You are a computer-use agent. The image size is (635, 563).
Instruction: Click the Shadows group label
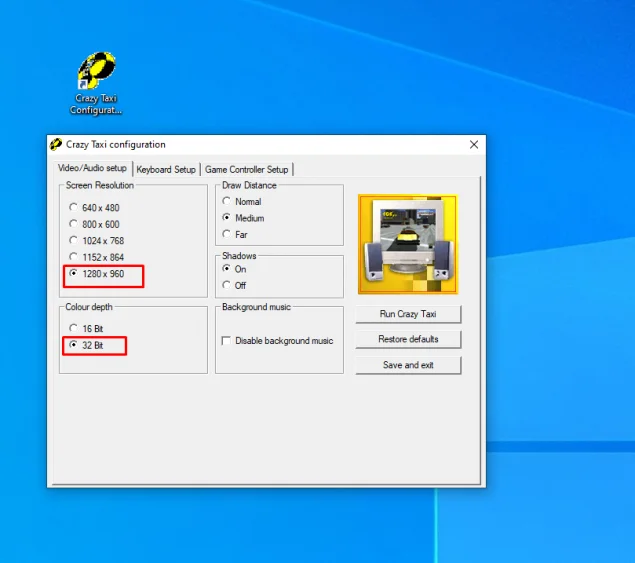(x=239, y=256)
